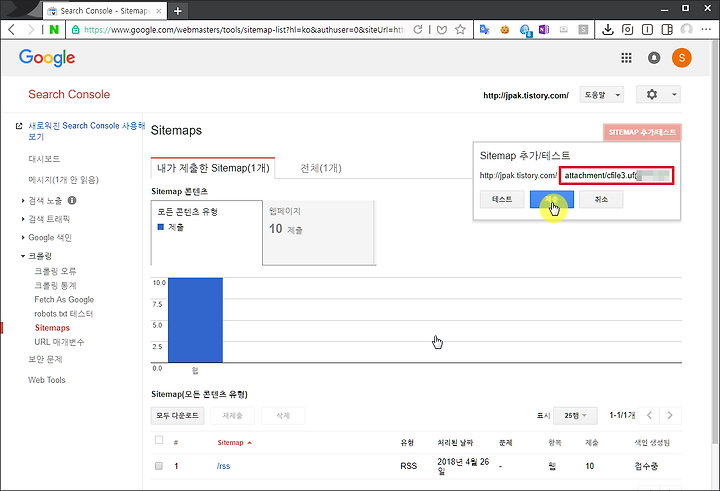Open Fetch As Google in sidebar

[x=64, y=299]
